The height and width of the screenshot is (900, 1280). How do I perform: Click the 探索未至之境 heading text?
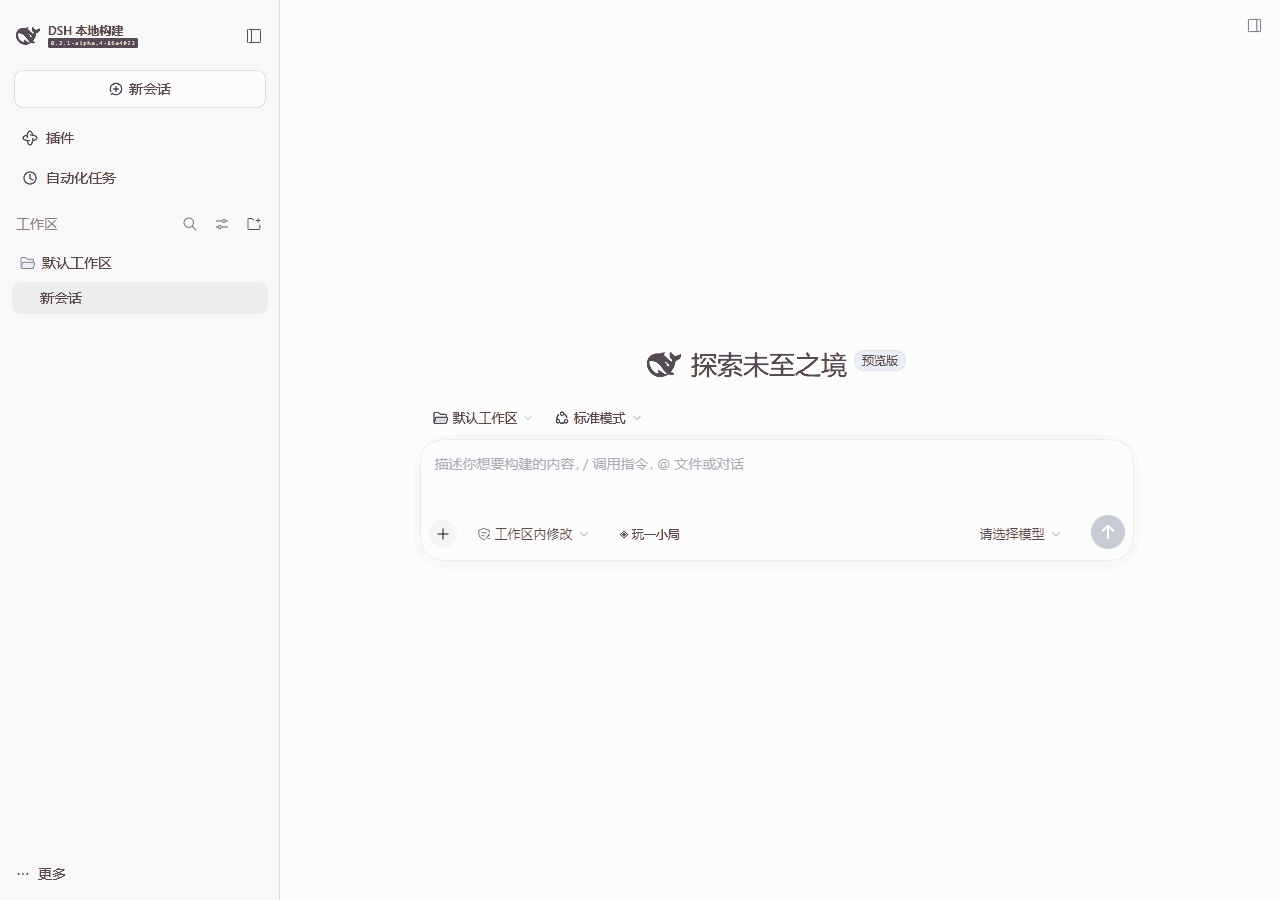[769, 365]
